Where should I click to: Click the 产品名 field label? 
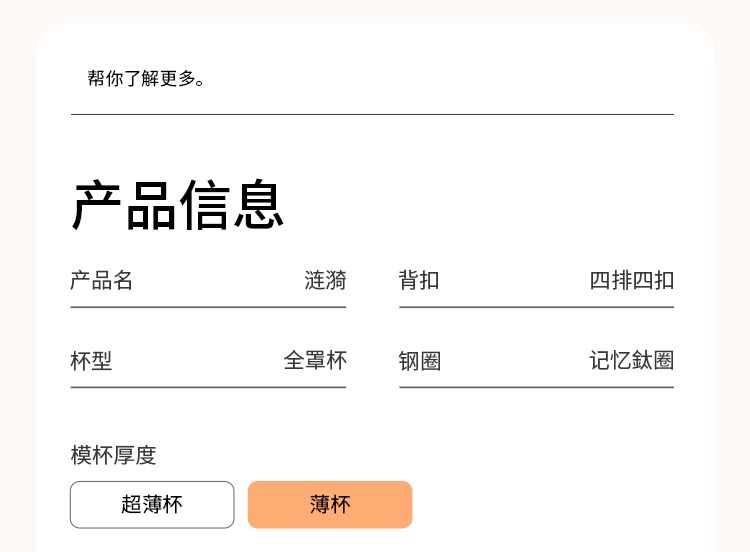101,280
